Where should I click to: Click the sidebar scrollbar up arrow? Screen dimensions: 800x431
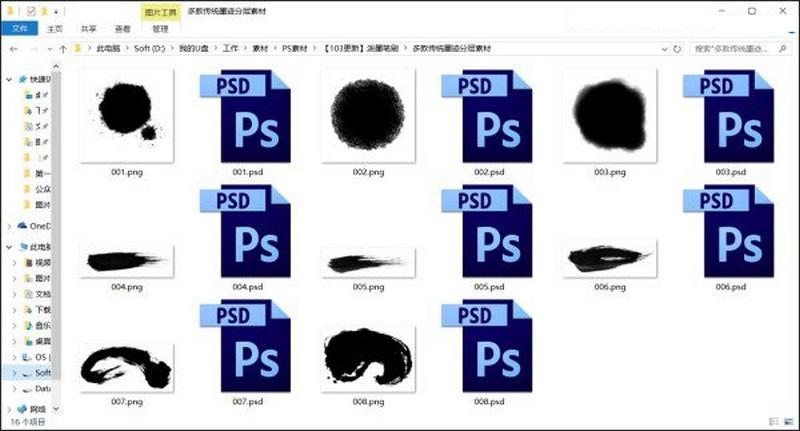coord(56,66)
